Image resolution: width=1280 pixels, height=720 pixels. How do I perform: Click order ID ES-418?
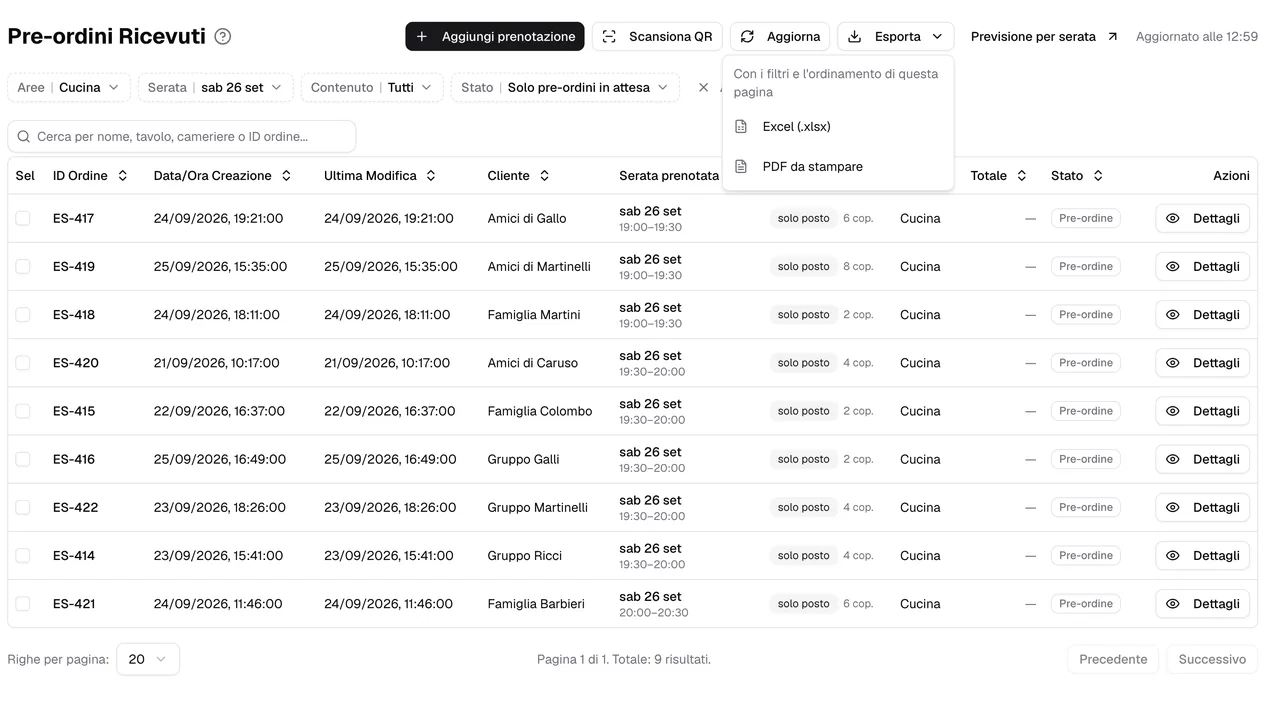[x=74, y=315]
